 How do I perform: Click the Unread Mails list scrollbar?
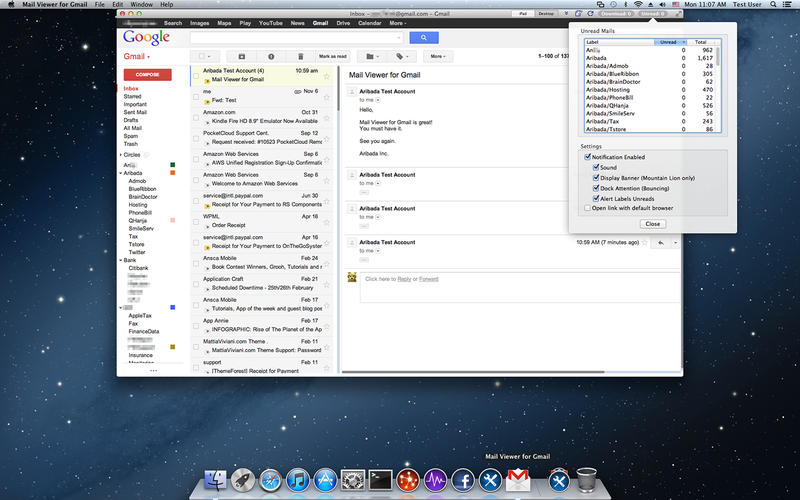tap(718, 56)
